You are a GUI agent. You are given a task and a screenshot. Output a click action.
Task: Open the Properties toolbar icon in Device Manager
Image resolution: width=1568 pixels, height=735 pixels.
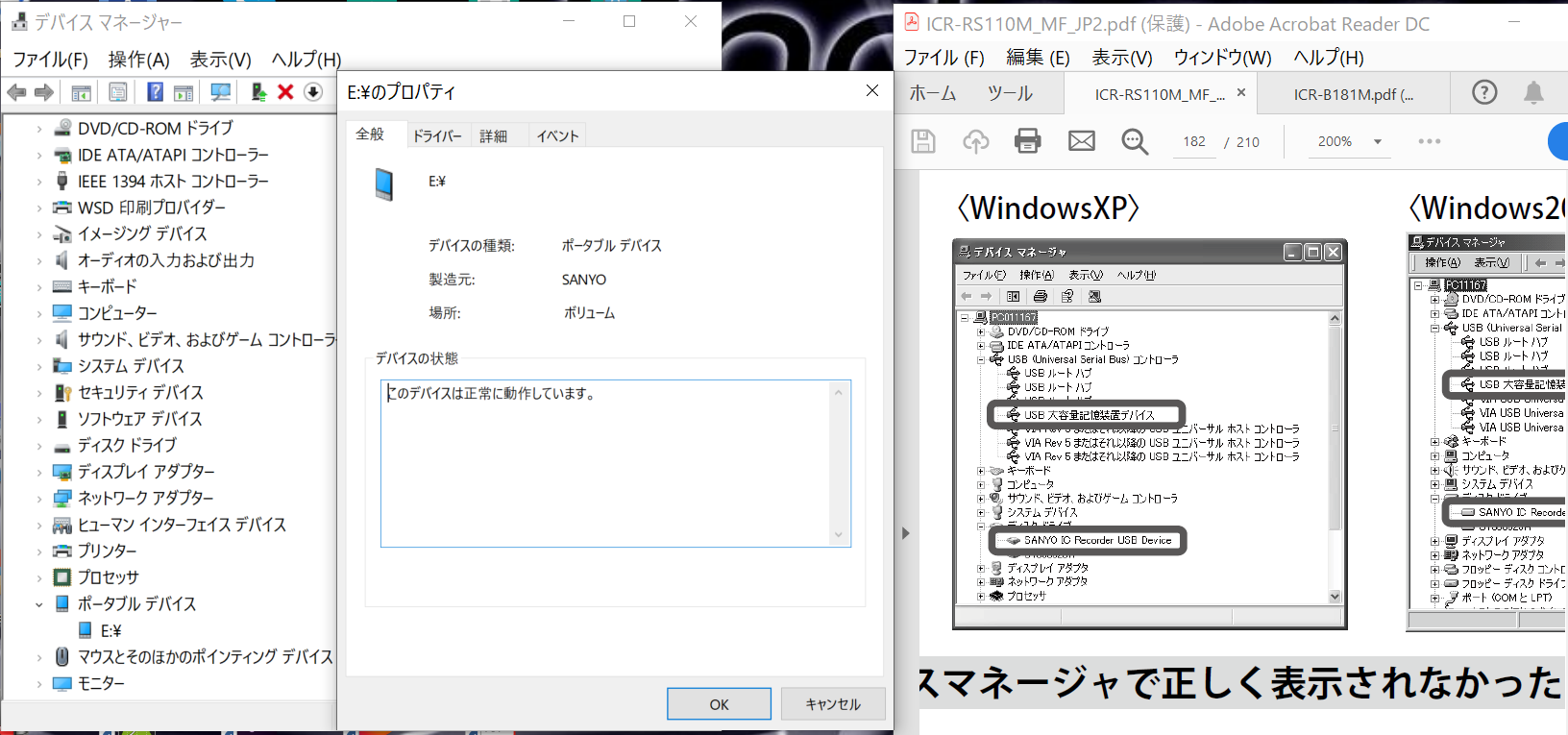pyautogui.click(x=117, y=92)
